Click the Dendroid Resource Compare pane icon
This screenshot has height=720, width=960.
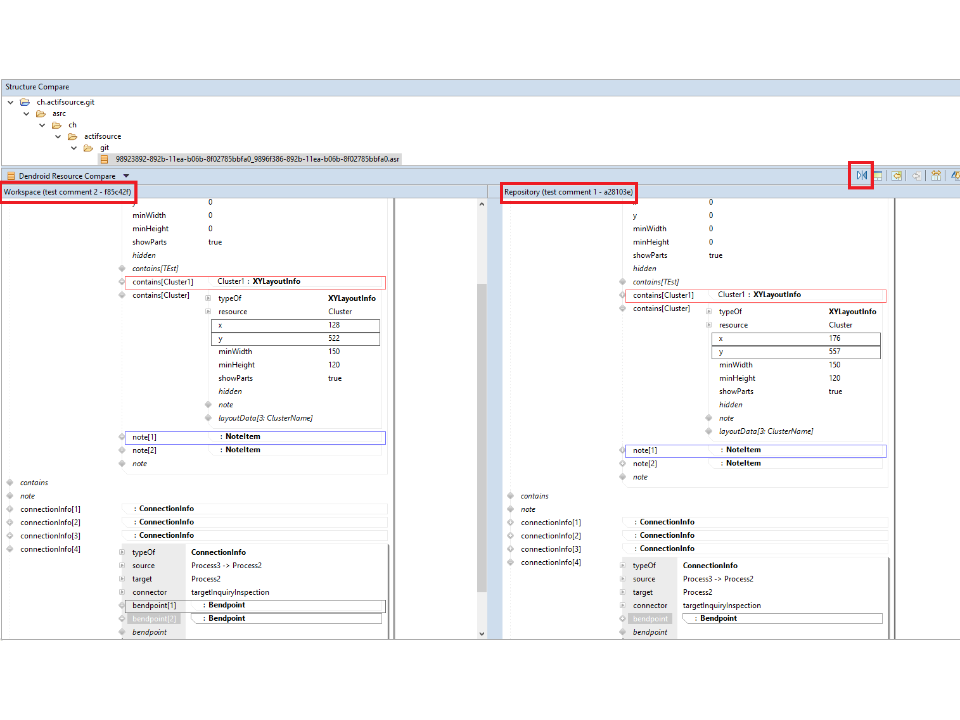click(11, 176)
